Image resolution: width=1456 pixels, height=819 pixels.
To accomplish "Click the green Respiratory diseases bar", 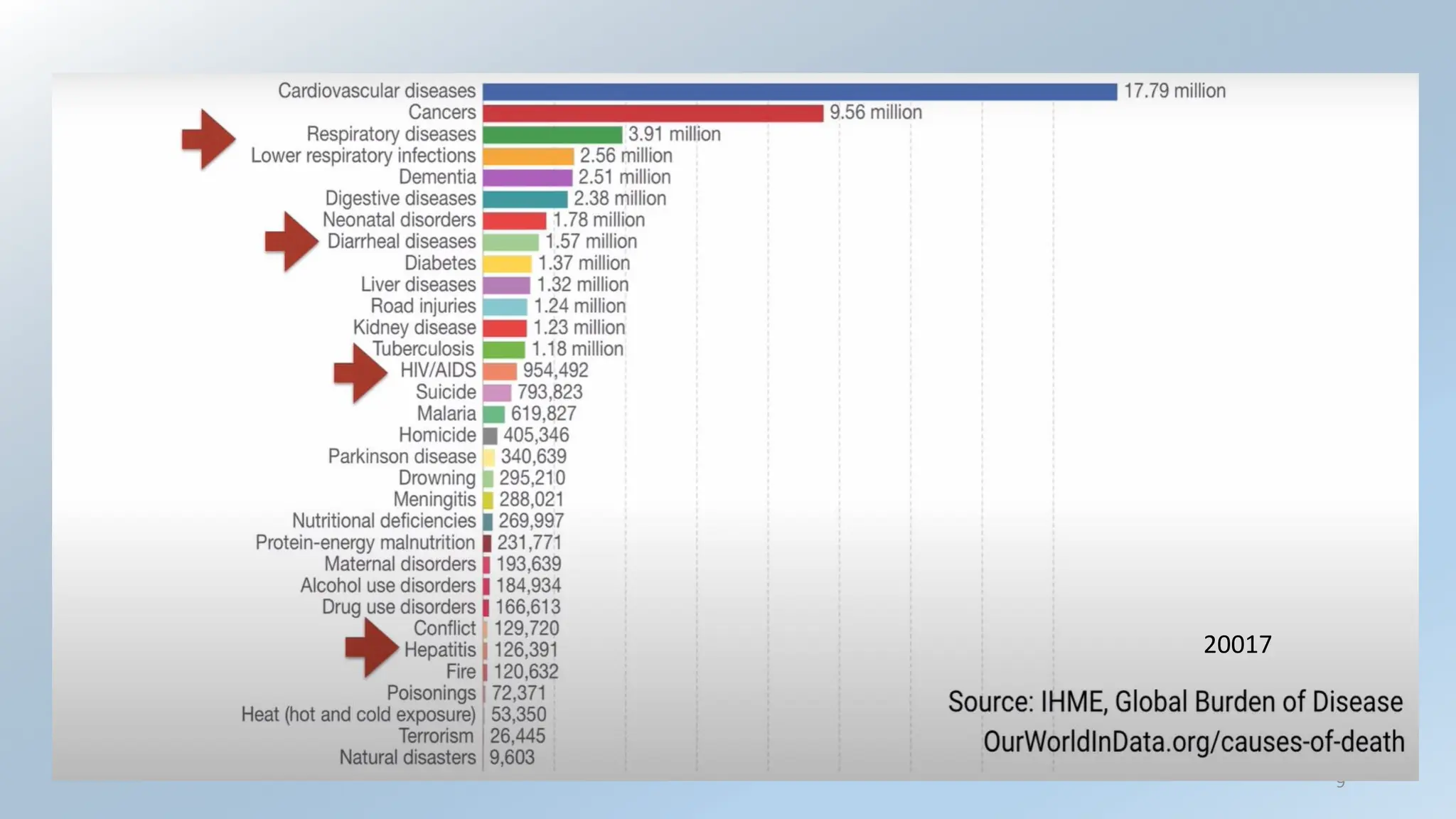I will pyautogui.click(x=552, y=134).
